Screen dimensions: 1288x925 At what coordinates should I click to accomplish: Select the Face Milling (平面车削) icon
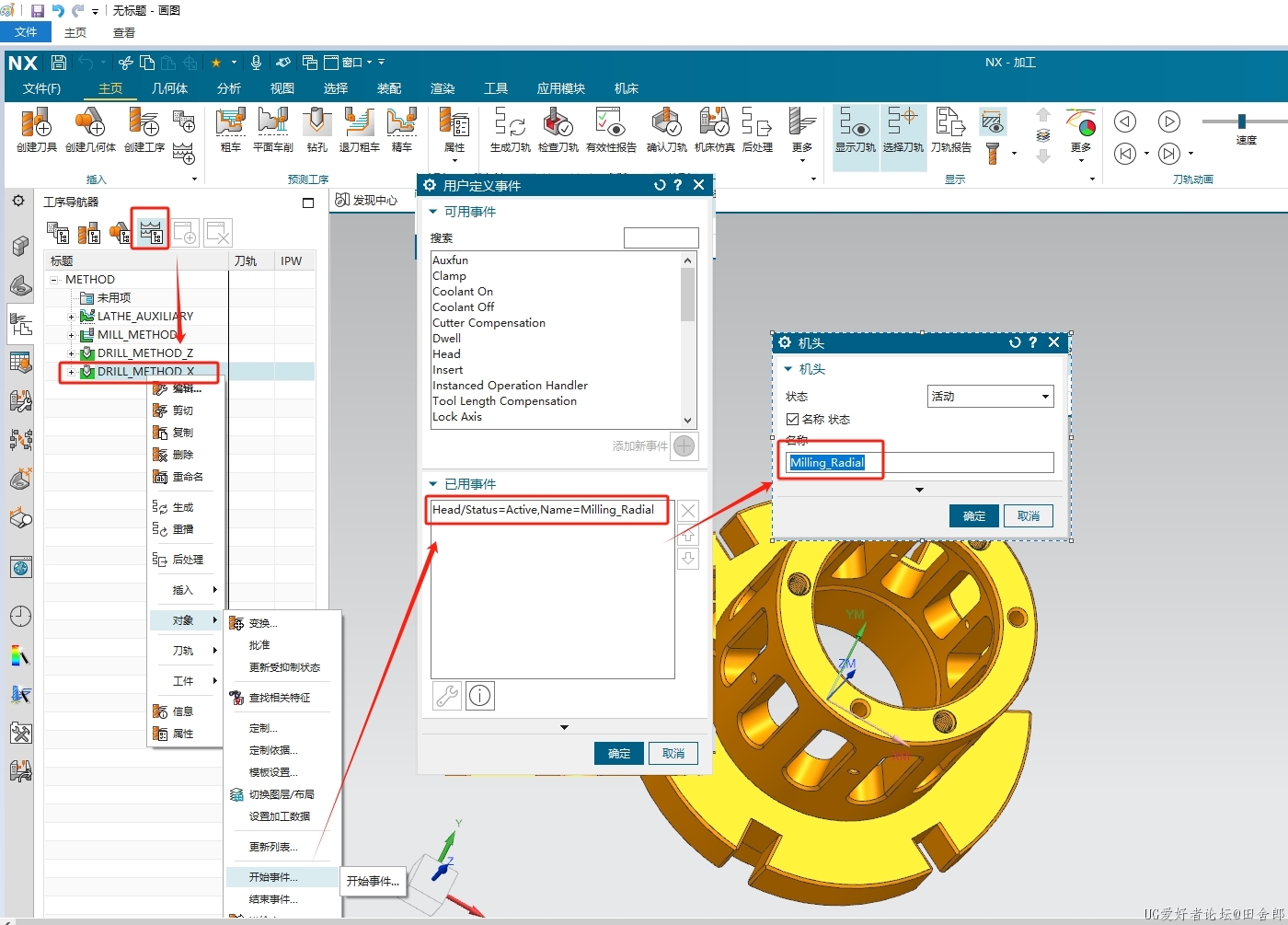coord(273,130)
